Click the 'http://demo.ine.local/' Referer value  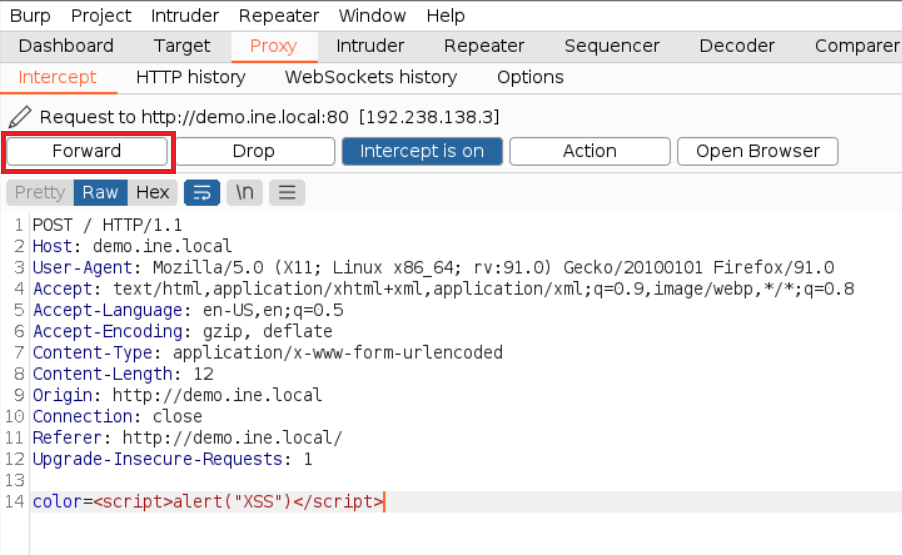[x=232, y=438]
